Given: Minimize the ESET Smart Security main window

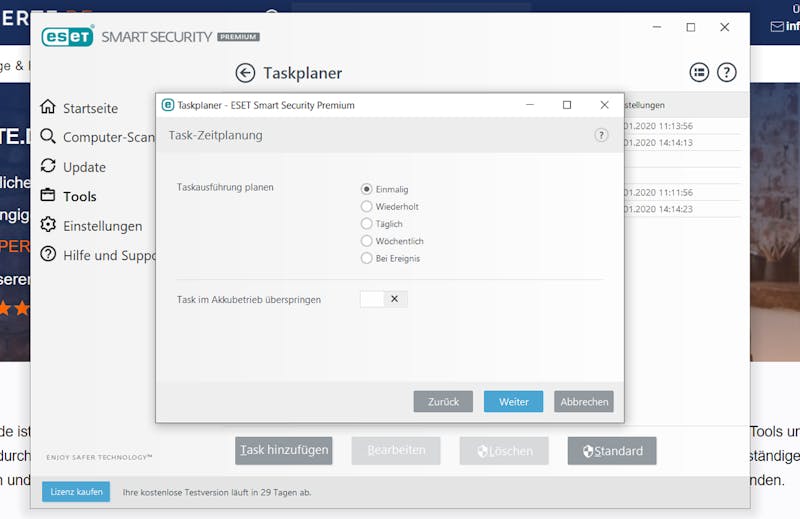Looking at the screenshot, I should pyautogui.click(x=657, y=27).
